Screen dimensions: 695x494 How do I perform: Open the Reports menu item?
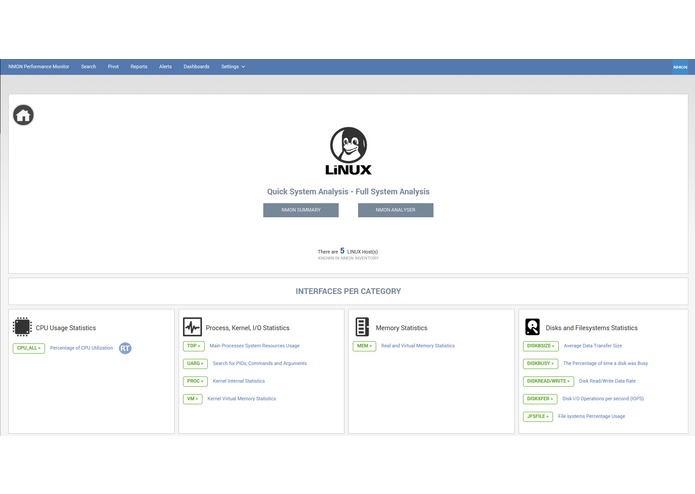(x=139, y=67)
